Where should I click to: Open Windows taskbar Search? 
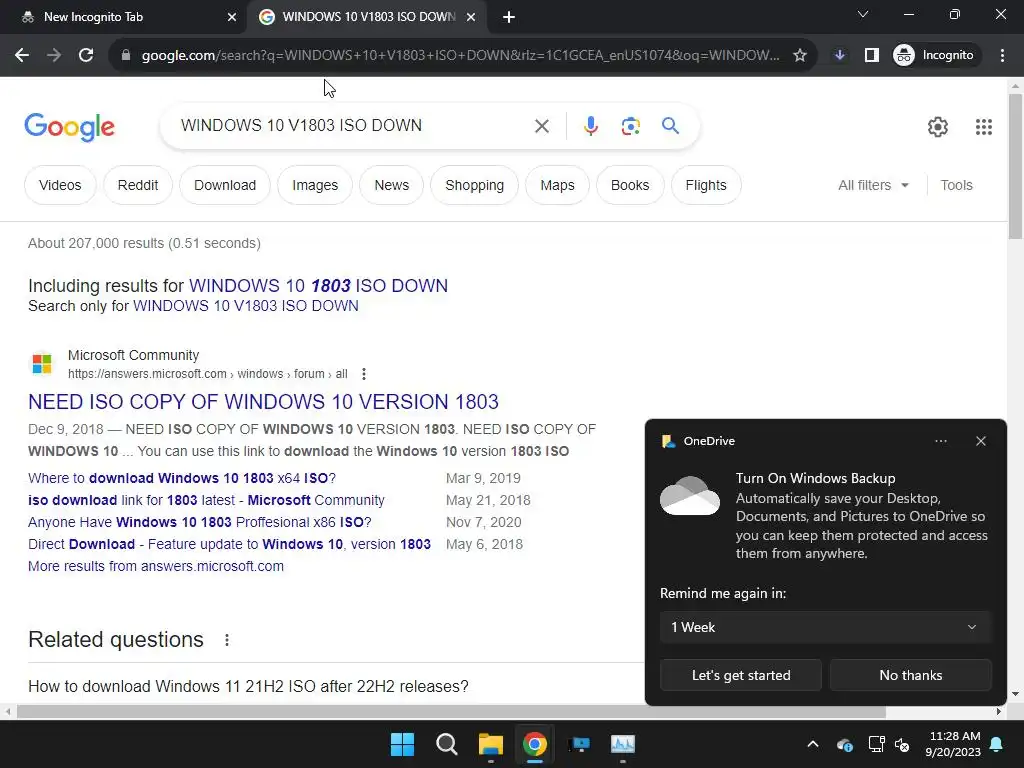point(447,744)
